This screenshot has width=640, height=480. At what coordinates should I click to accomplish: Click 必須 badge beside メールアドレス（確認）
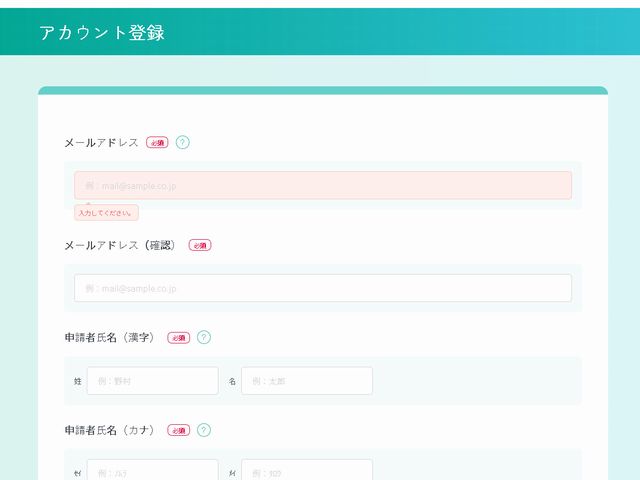click(x=200, y=245)
